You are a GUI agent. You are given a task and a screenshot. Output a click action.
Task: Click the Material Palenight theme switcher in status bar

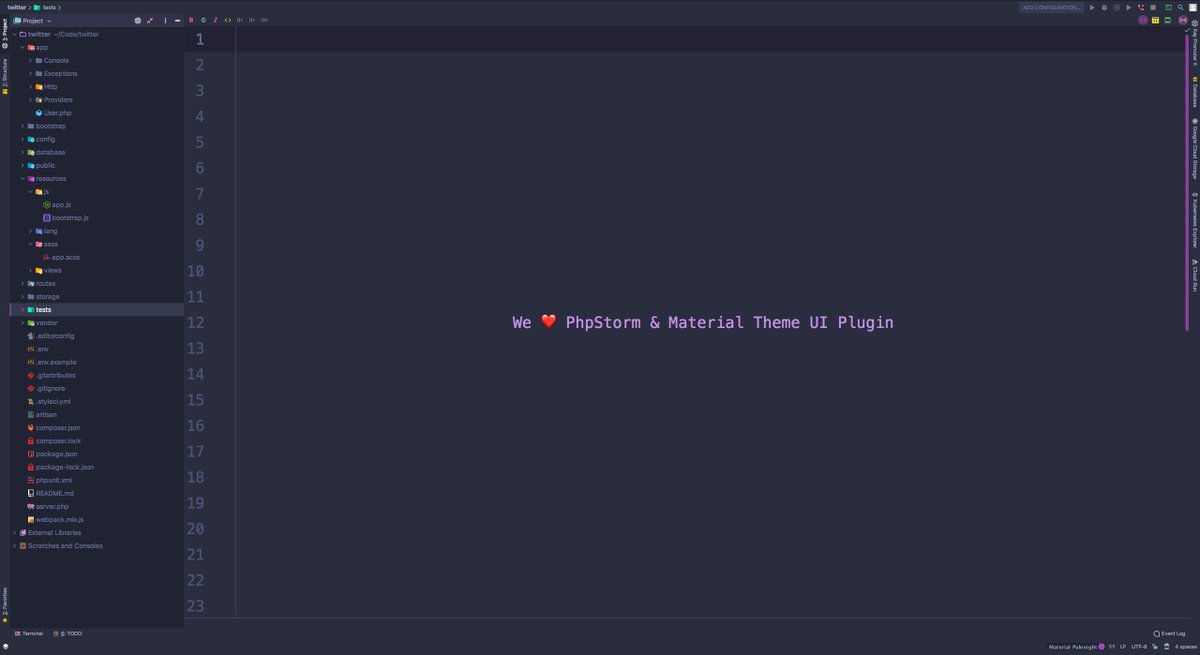(1076, 647)
